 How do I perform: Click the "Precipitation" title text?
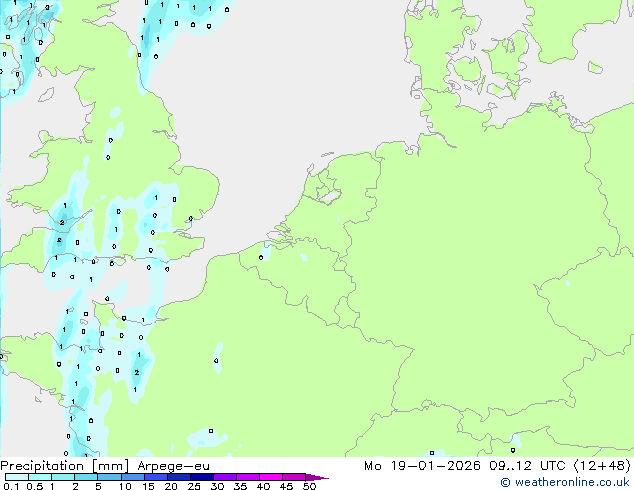42,466
